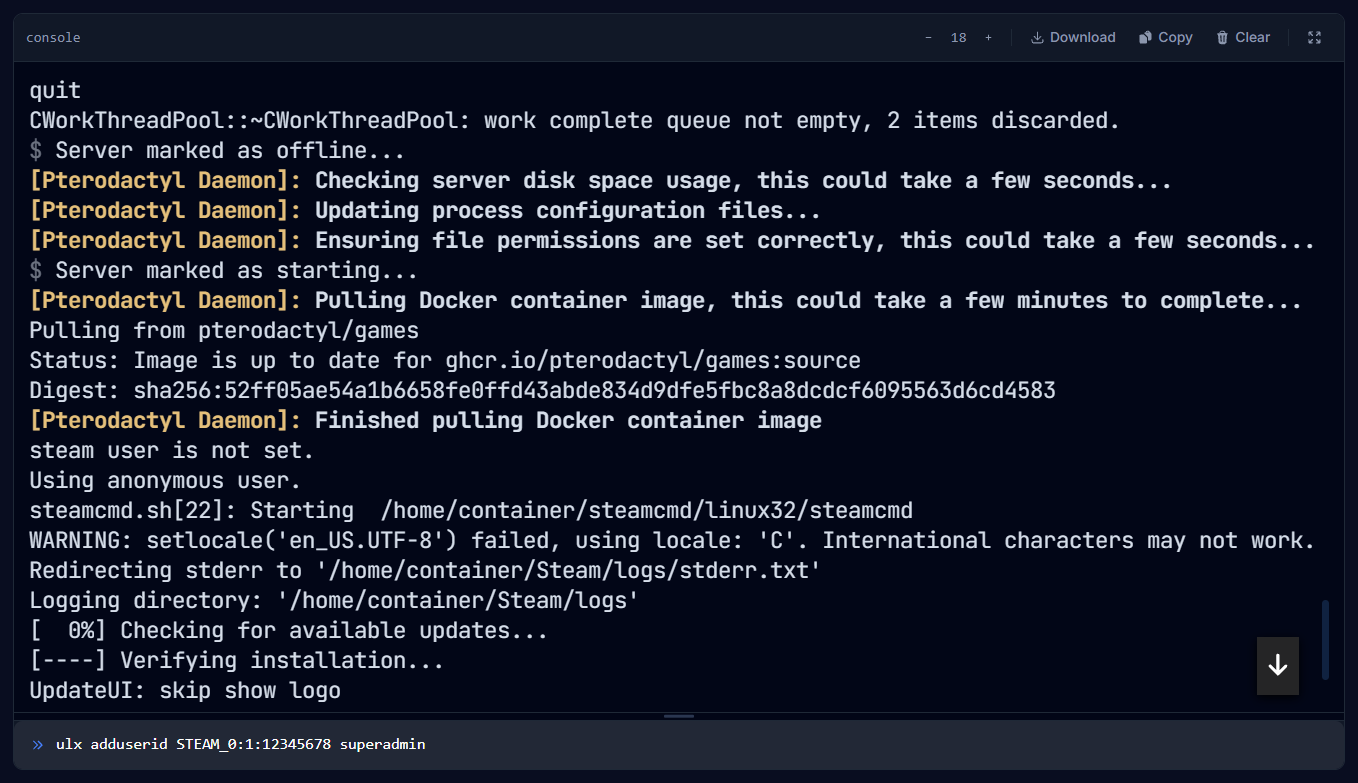Increase console font size with plus
This screenshot has width=1358, height=783.
pyautogui.click(x=988, y=37)
